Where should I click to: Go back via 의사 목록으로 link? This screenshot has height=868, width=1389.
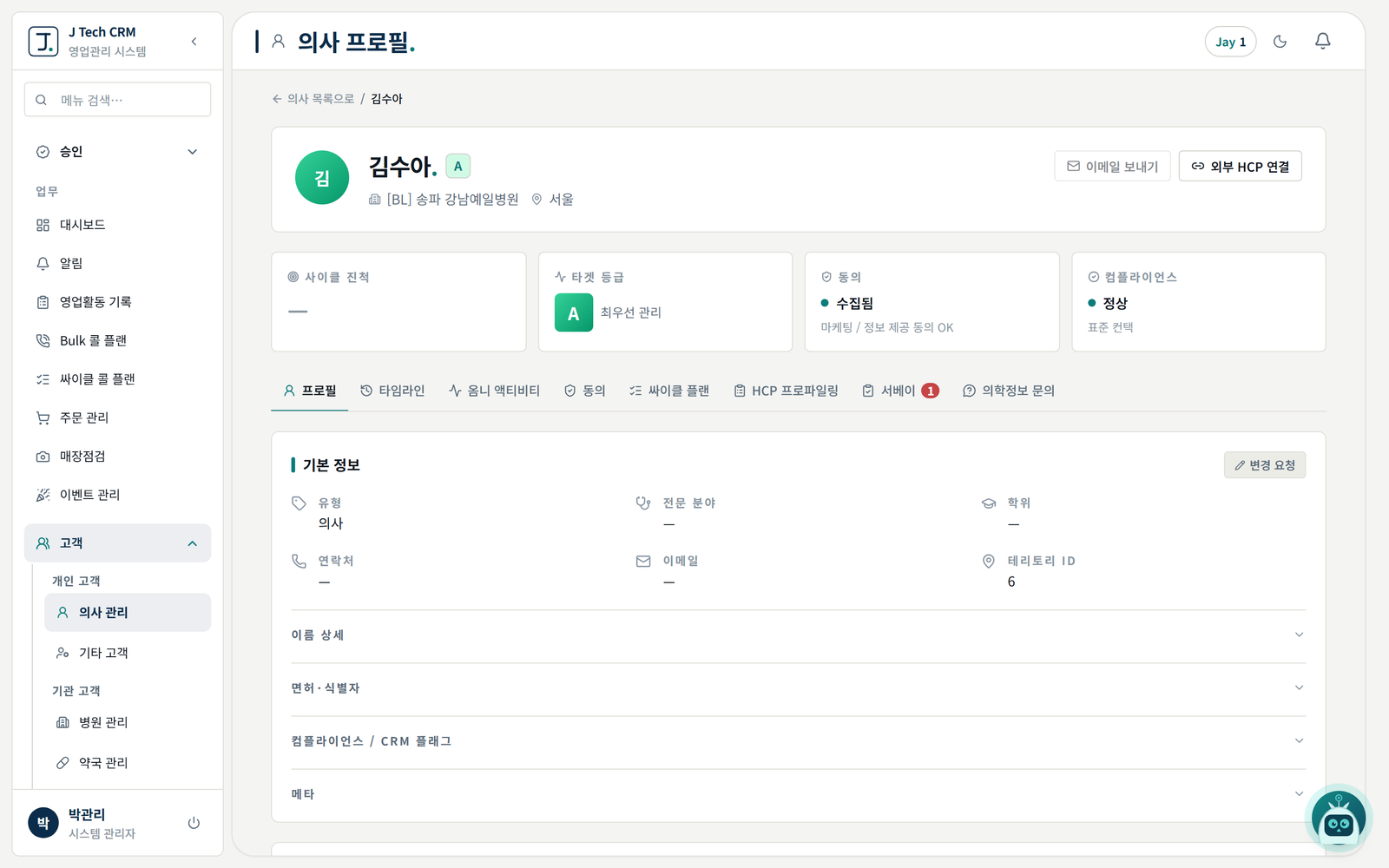(x=313, y=99)
